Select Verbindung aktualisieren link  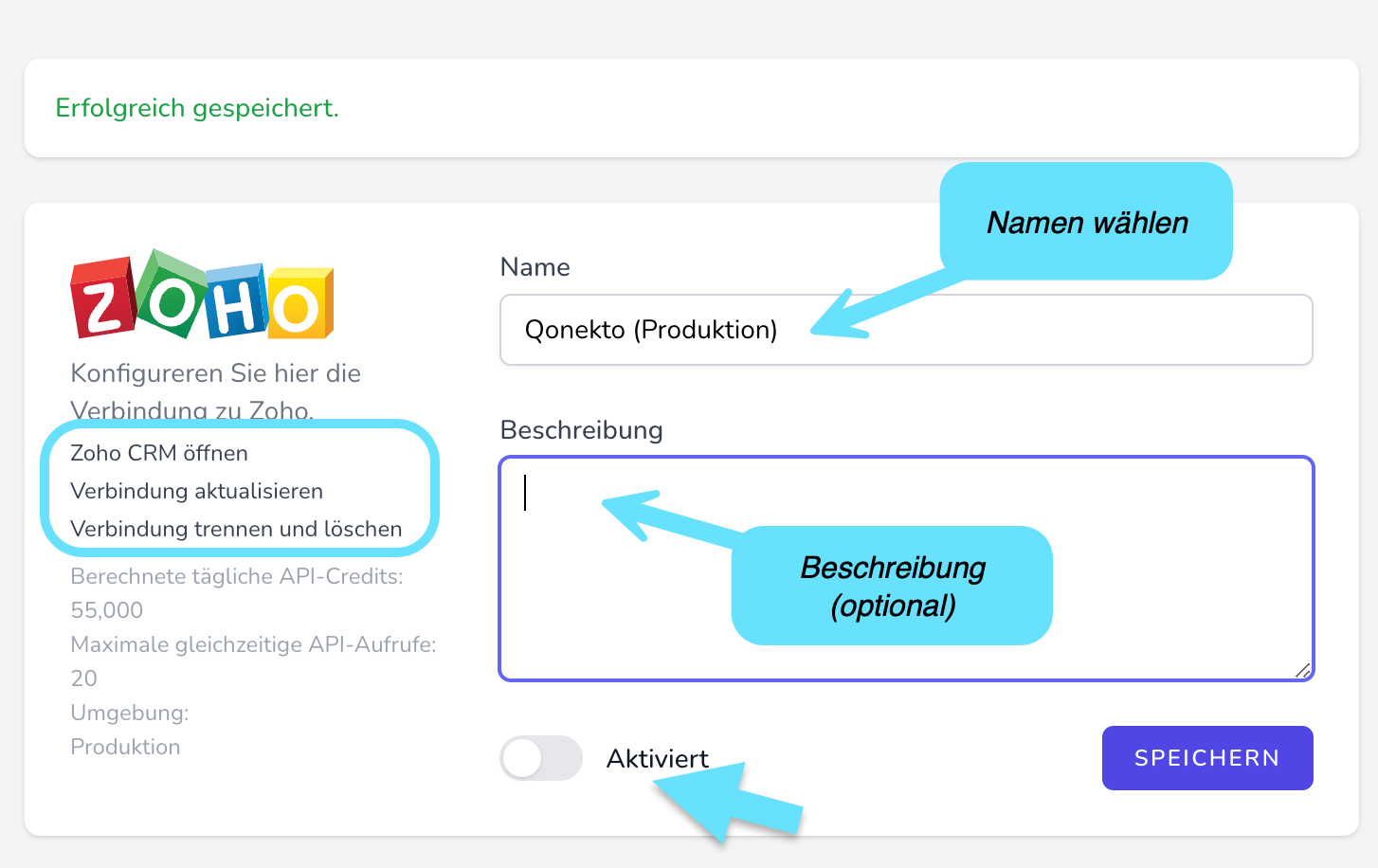[x=196, y=491]
